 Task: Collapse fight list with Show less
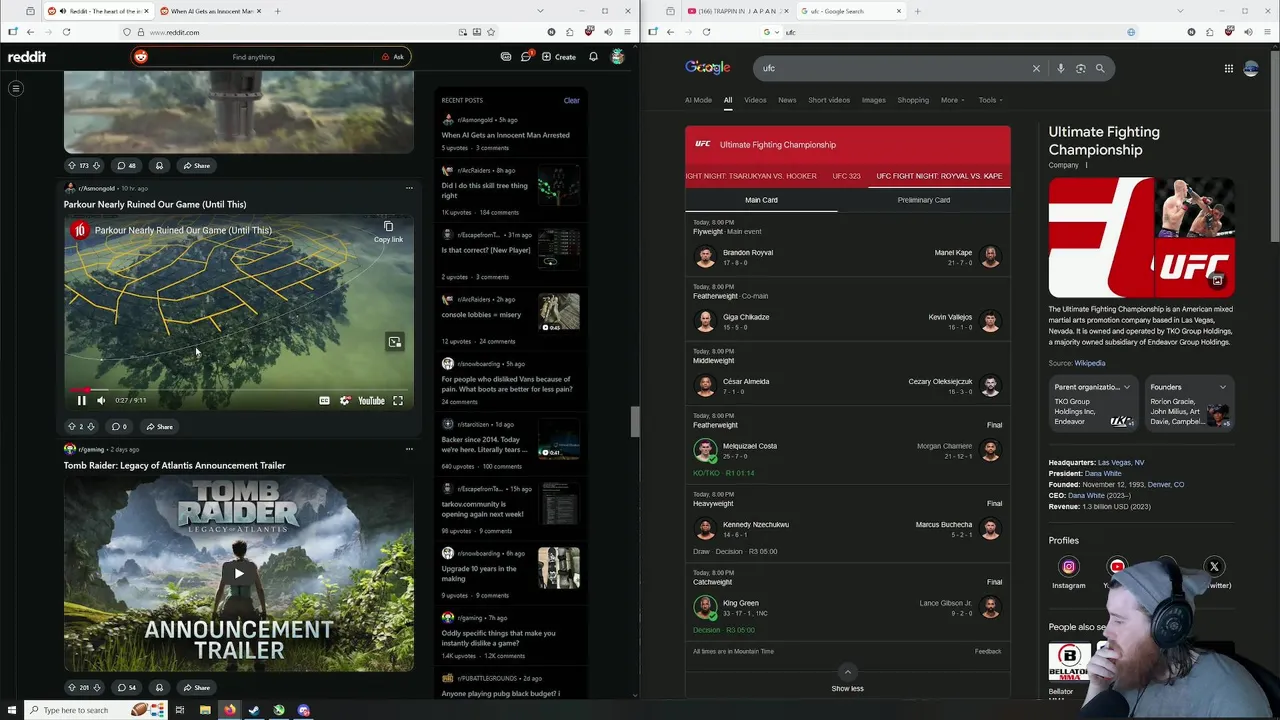coord(847,680)
